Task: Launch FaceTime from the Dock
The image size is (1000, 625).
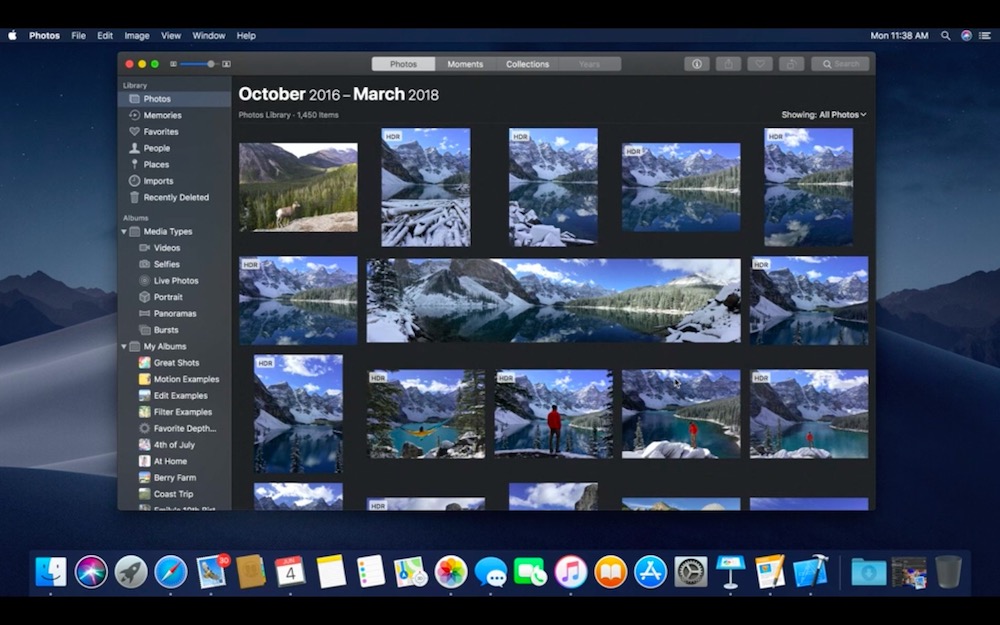Action: (531, 571)
